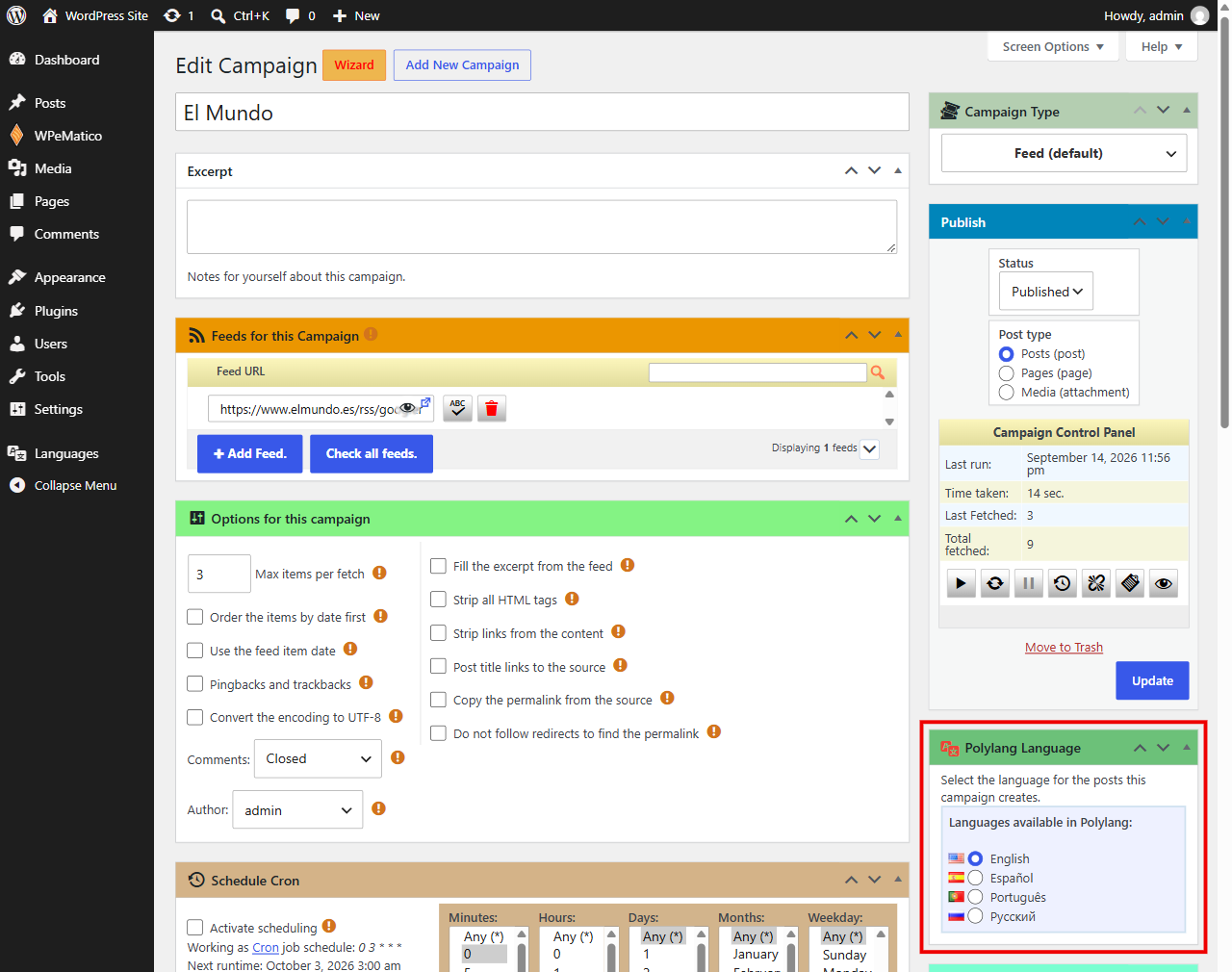Expand the Screen Options panel

coord(1053,46)
